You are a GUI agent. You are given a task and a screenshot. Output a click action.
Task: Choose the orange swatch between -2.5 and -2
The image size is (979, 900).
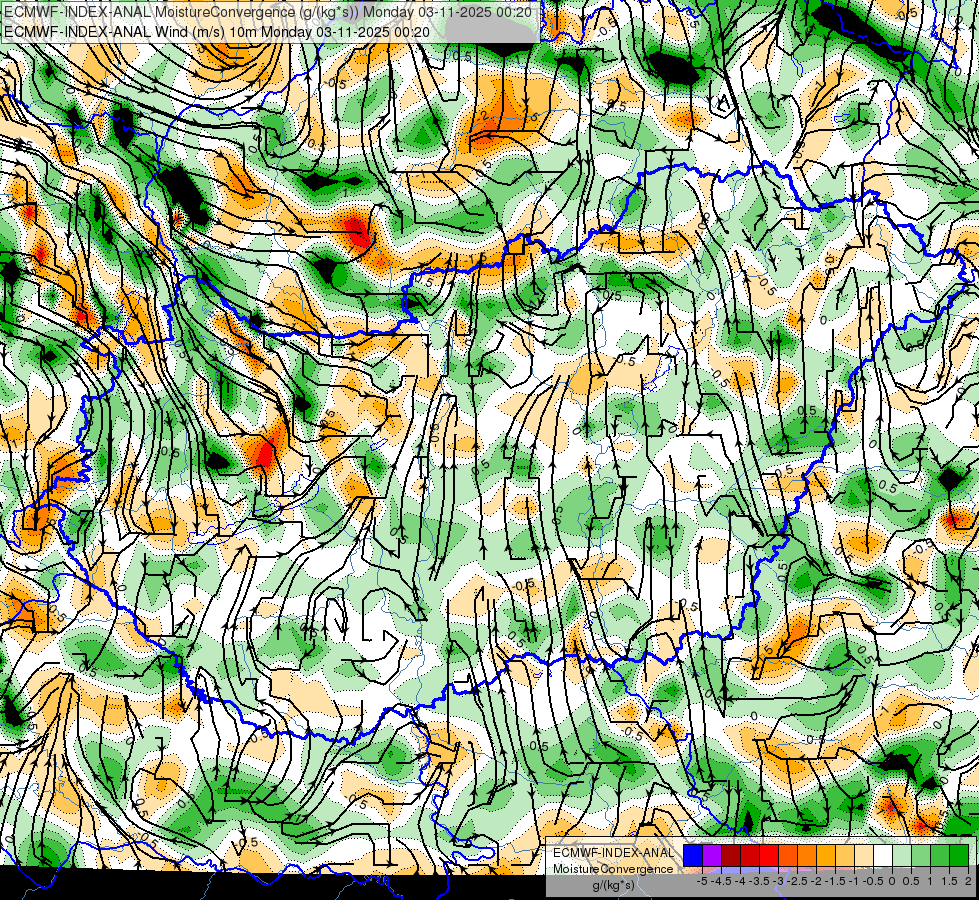[807, 855]
